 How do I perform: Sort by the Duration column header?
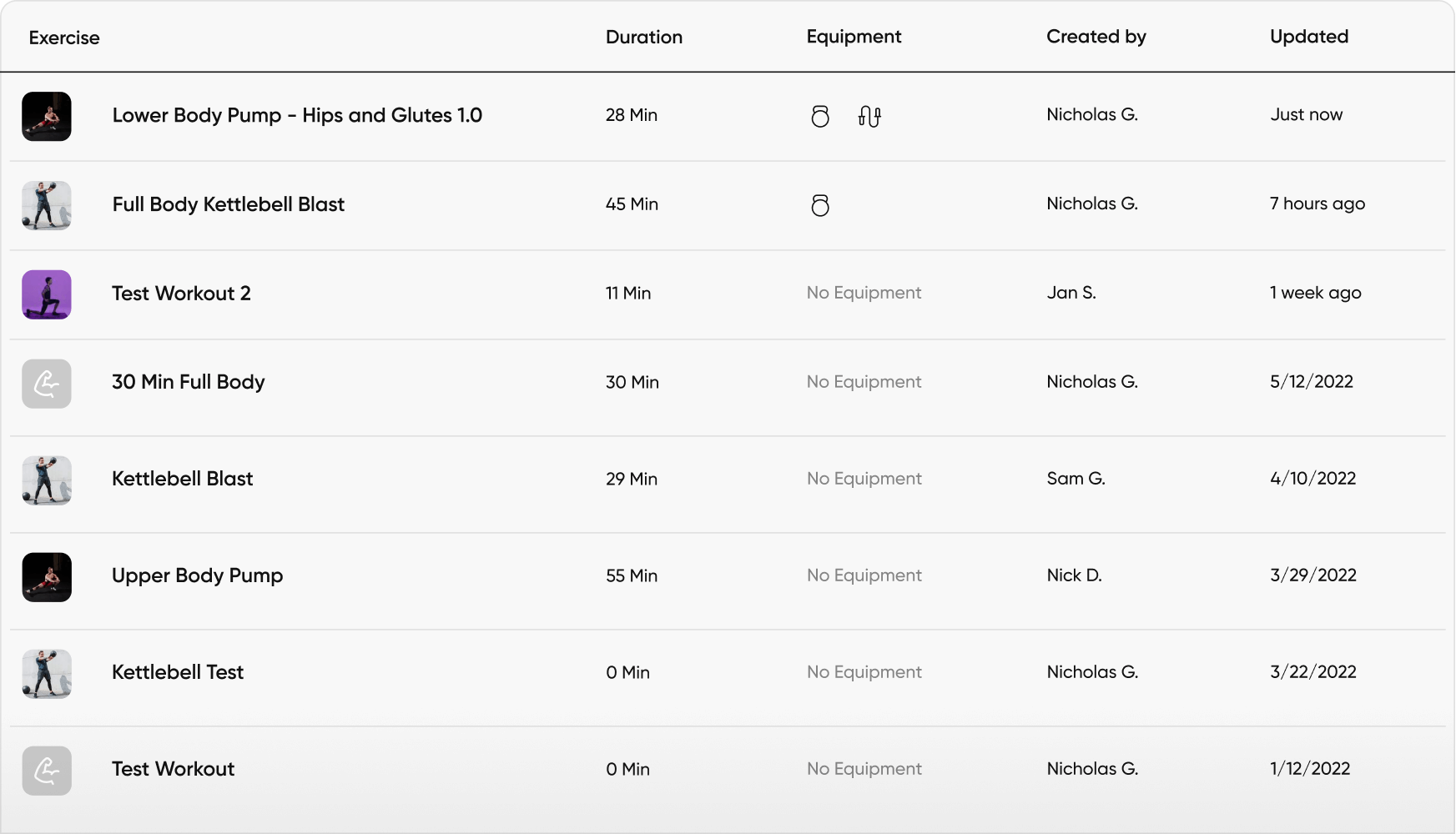click(x=643, y=37)
